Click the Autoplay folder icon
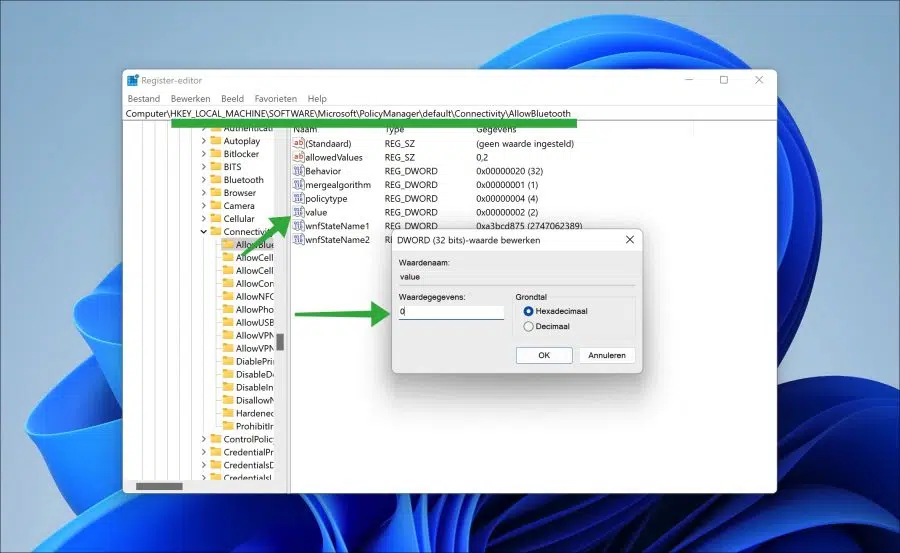Viewport: 900px width, 553px height. click(x=216, y=141)
